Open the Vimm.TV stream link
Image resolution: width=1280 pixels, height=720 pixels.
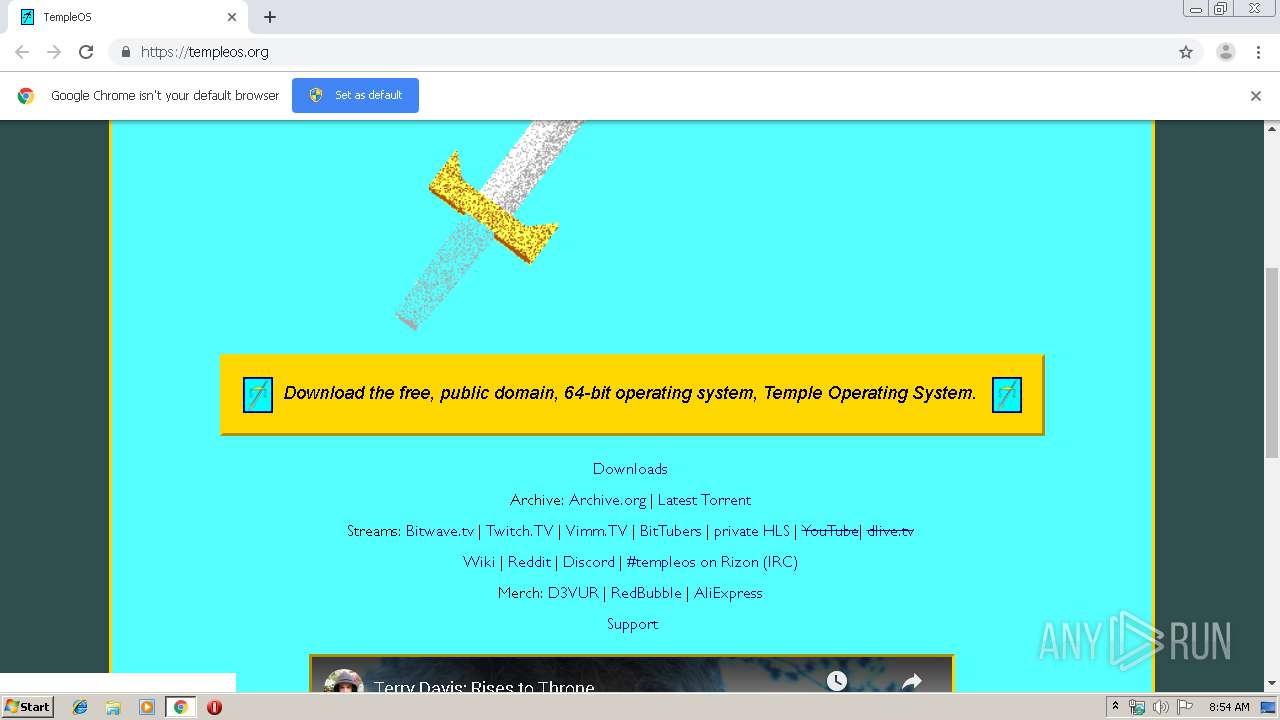click(x=597, y=531)
